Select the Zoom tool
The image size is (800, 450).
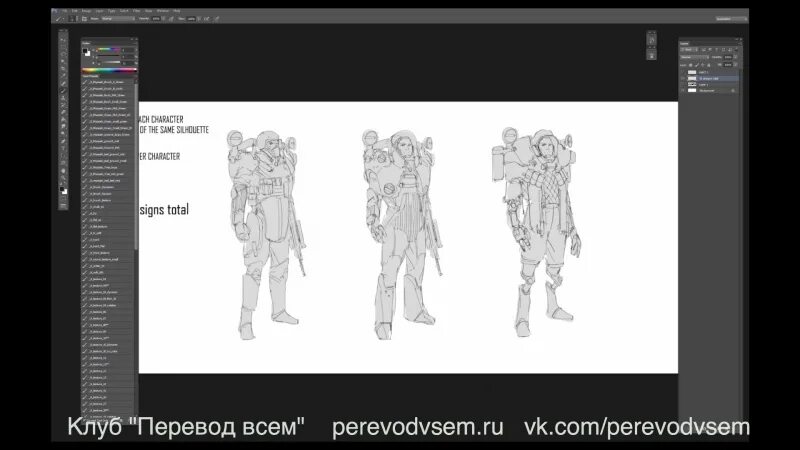tap(63, 178)
